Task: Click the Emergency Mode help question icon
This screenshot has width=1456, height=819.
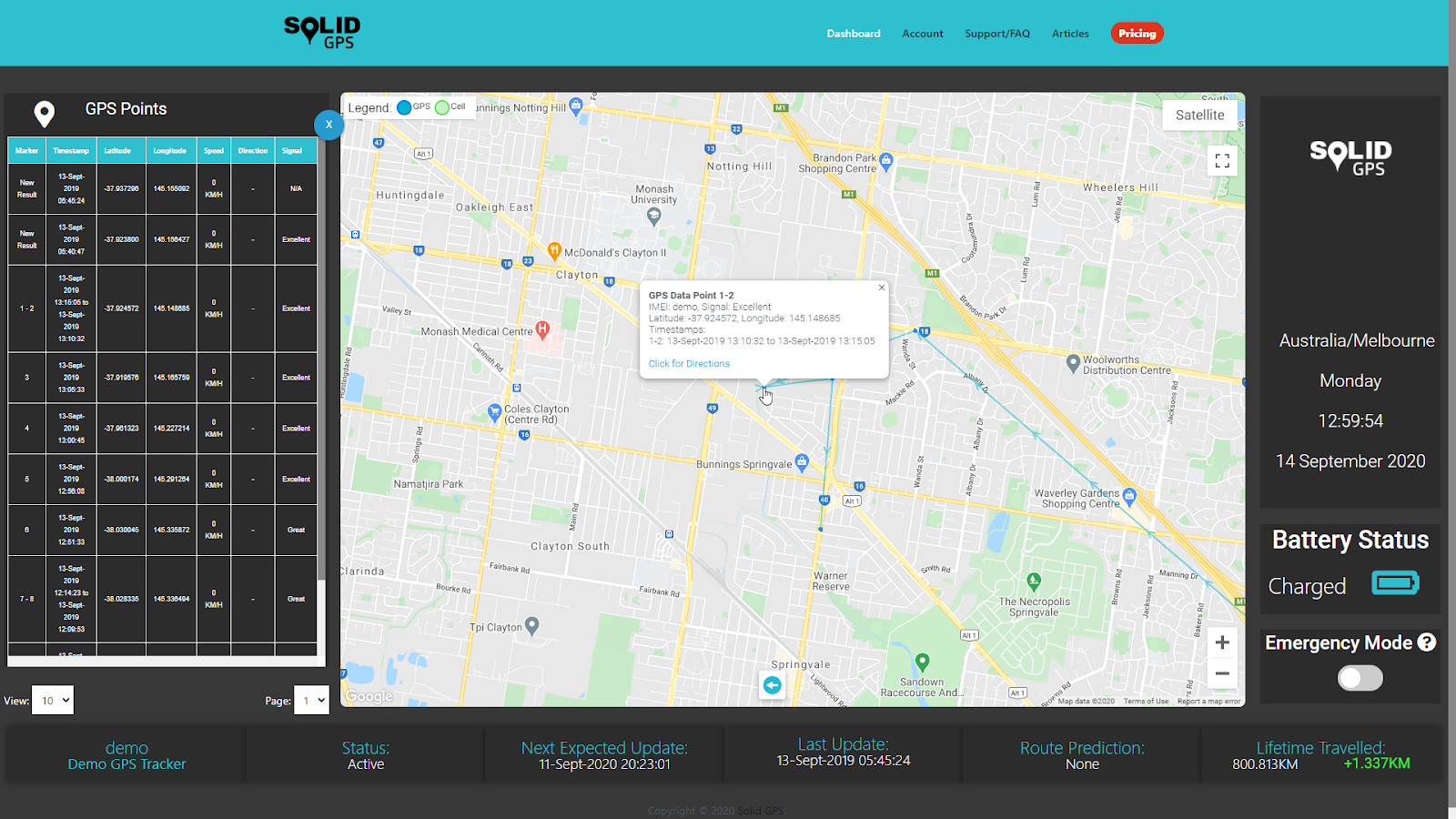Action: pyautogui.click(x=1427, y=642)
